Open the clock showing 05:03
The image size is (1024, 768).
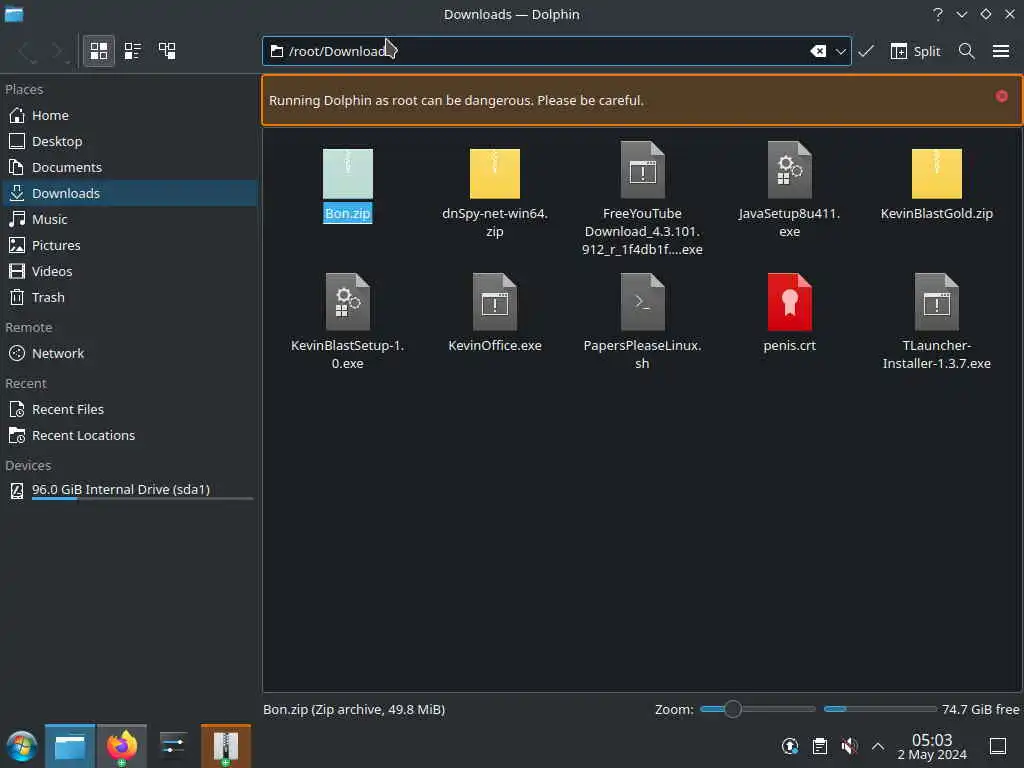point(932,746)
